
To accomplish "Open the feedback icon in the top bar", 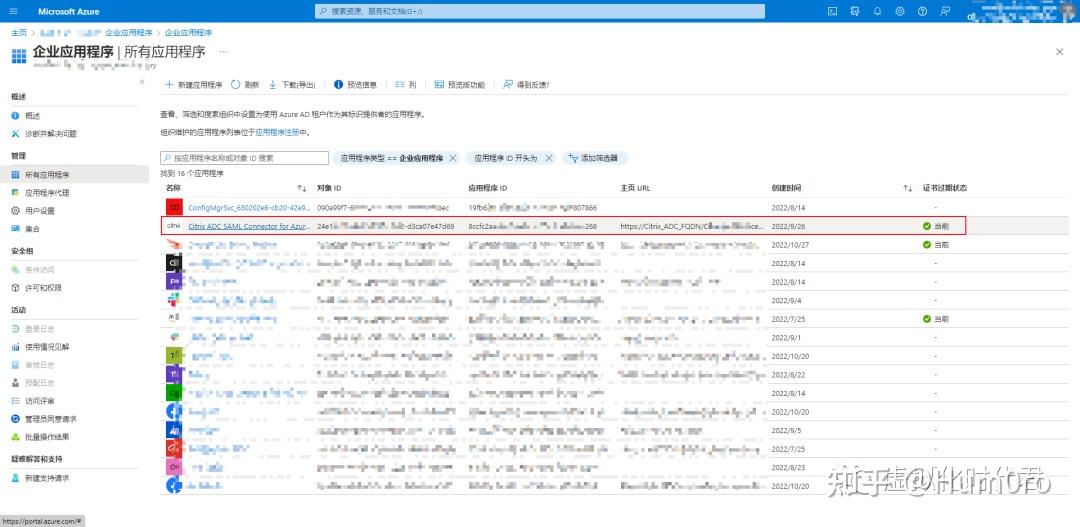I will point(945,11).
